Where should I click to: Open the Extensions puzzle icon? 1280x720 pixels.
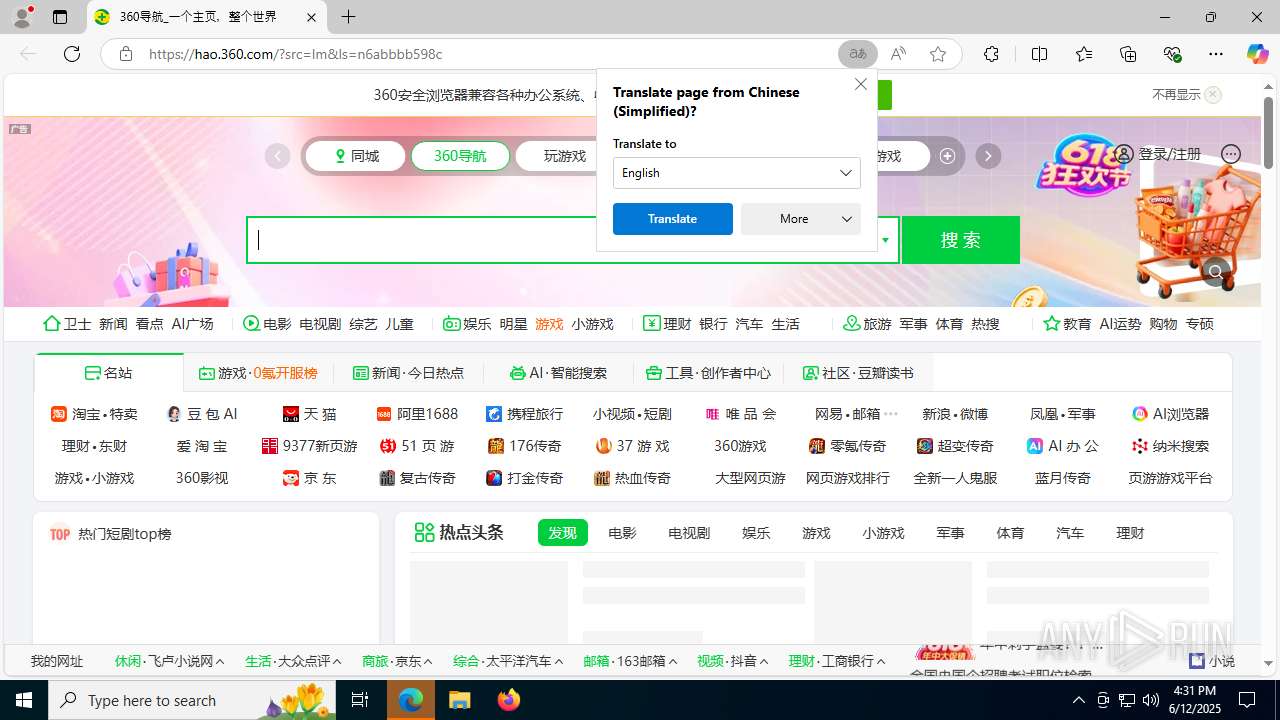click(x=991, y=54)
